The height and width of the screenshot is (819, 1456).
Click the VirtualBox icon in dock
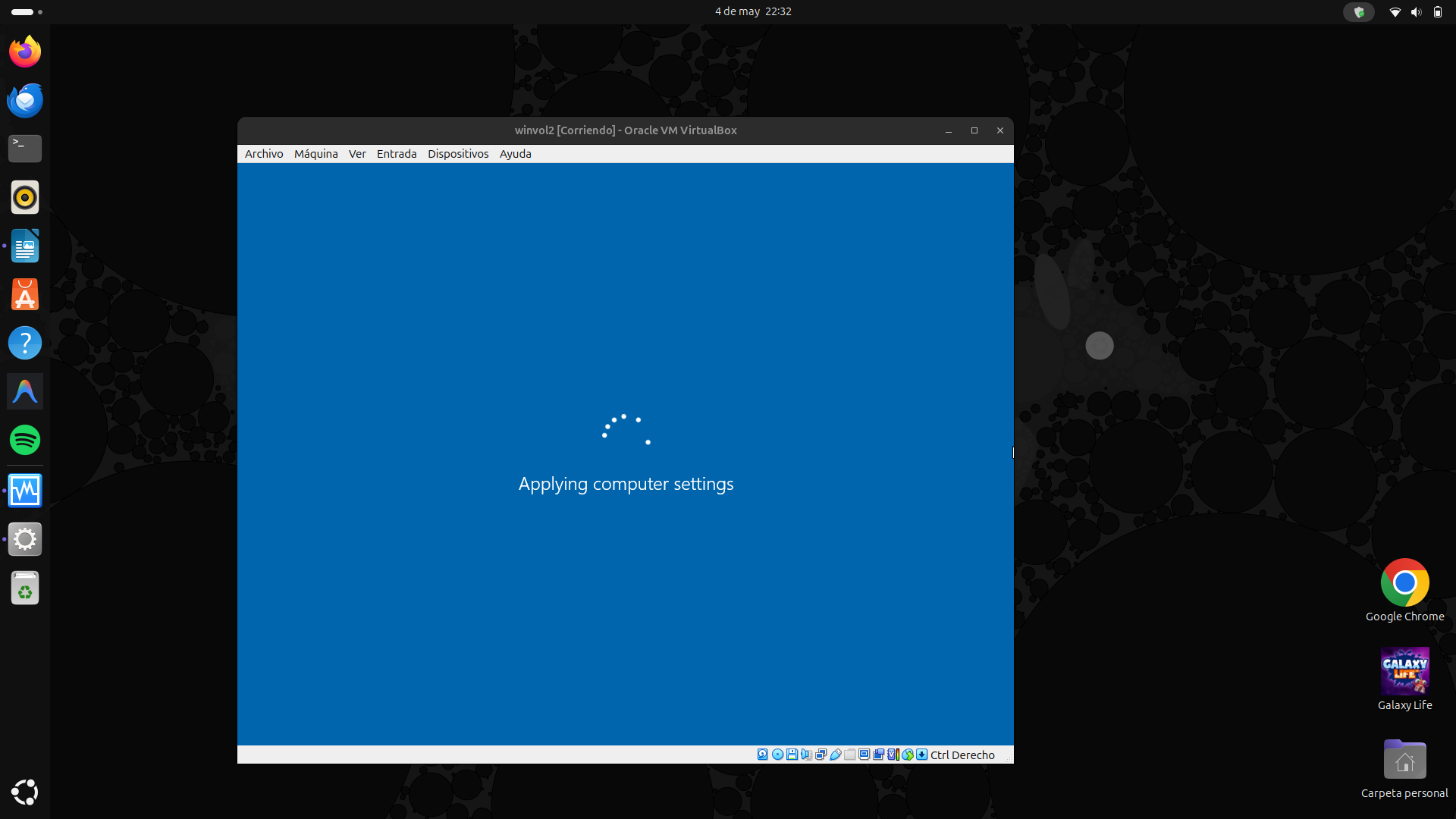(25, 491)
